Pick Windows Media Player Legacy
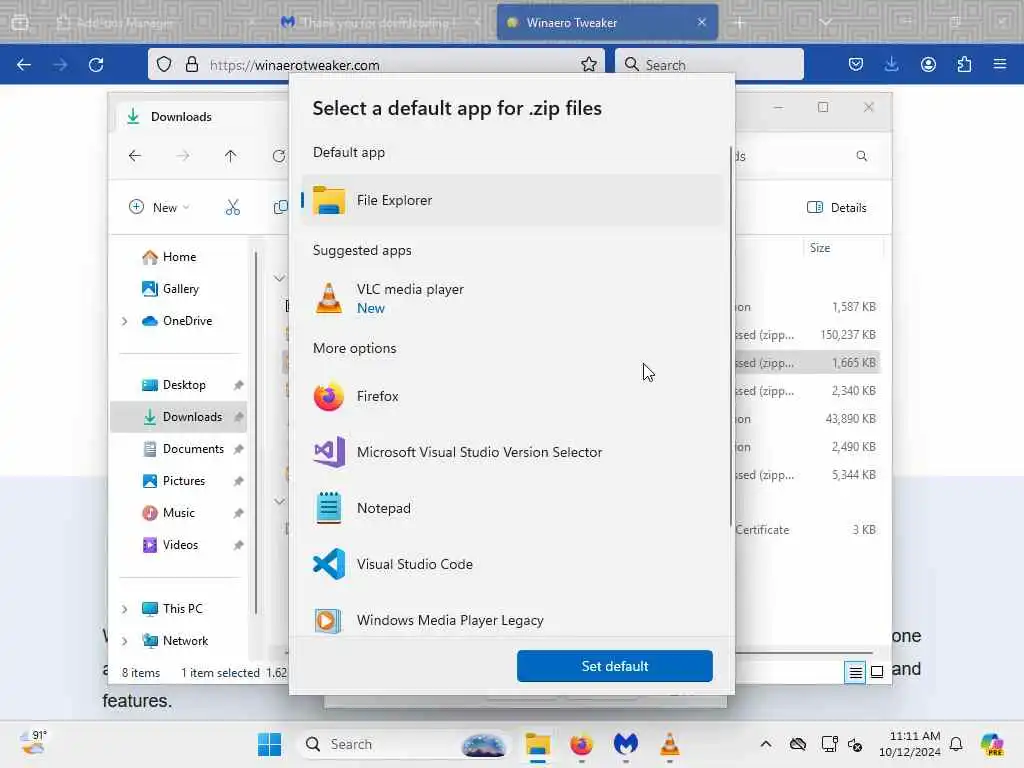The width and height of the screenshot is (1024, 768). click(x=512, y=620)
